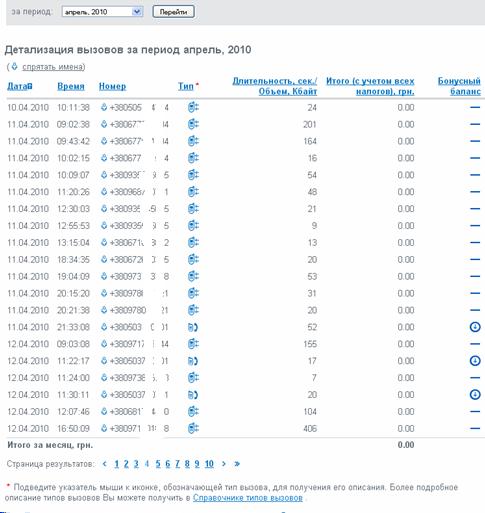Go to results page 10
485x513 pixels.
click(209, 464)
